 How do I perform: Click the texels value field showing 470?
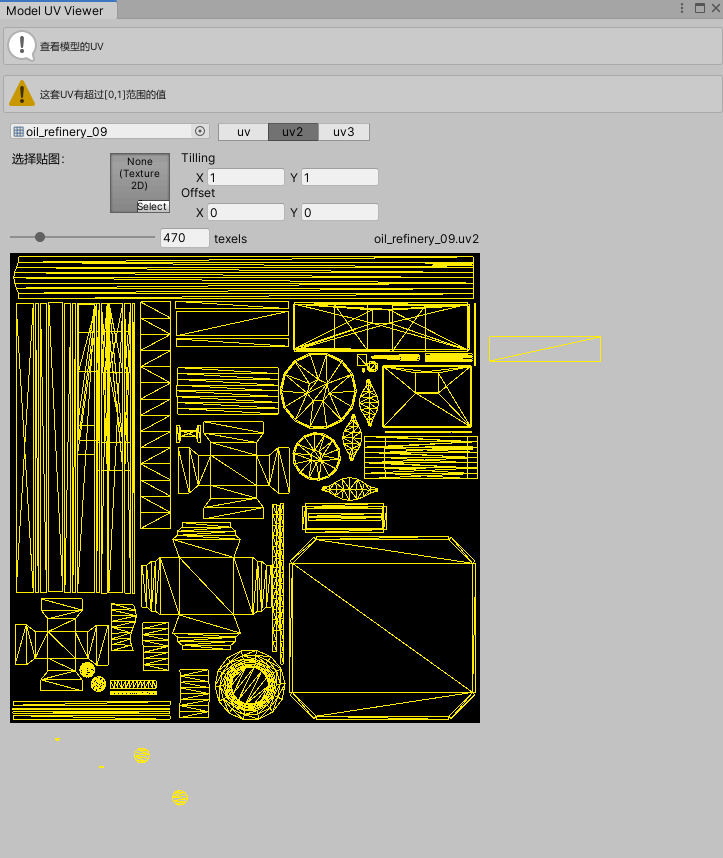(184, 238)
